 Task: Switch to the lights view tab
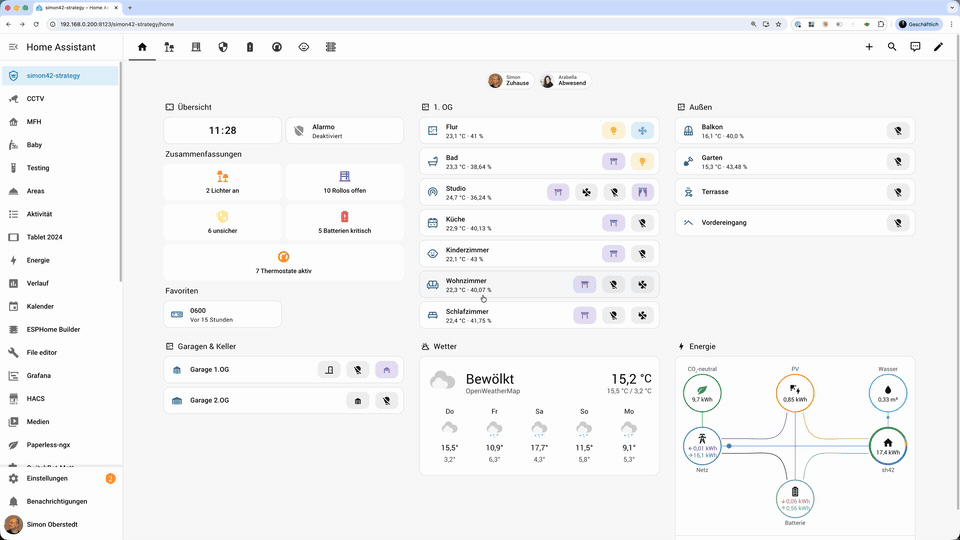(169, 47)
